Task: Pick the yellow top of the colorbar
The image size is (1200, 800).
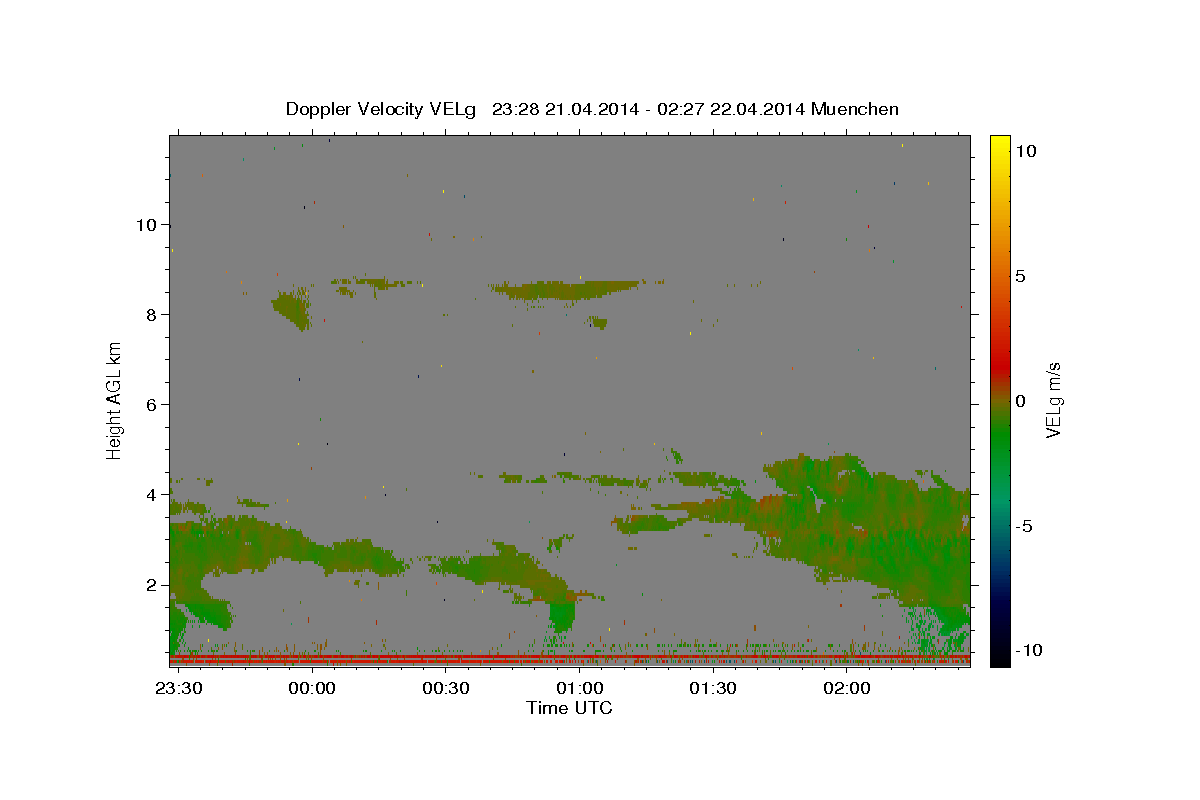Action: point(999,141)
